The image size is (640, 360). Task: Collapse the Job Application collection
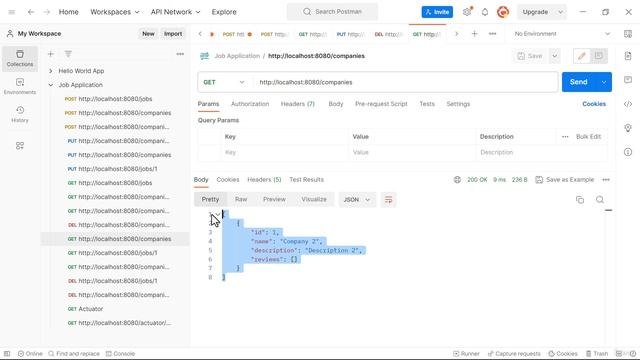click(x=51, y=85)
